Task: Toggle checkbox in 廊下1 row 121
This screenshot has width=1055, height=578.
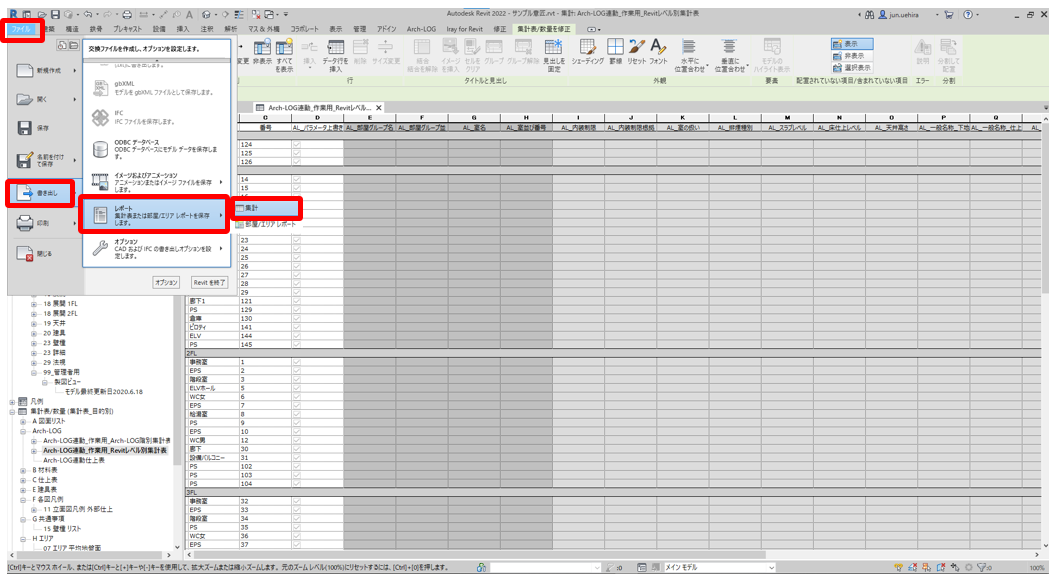Action: tap(296, 301)
